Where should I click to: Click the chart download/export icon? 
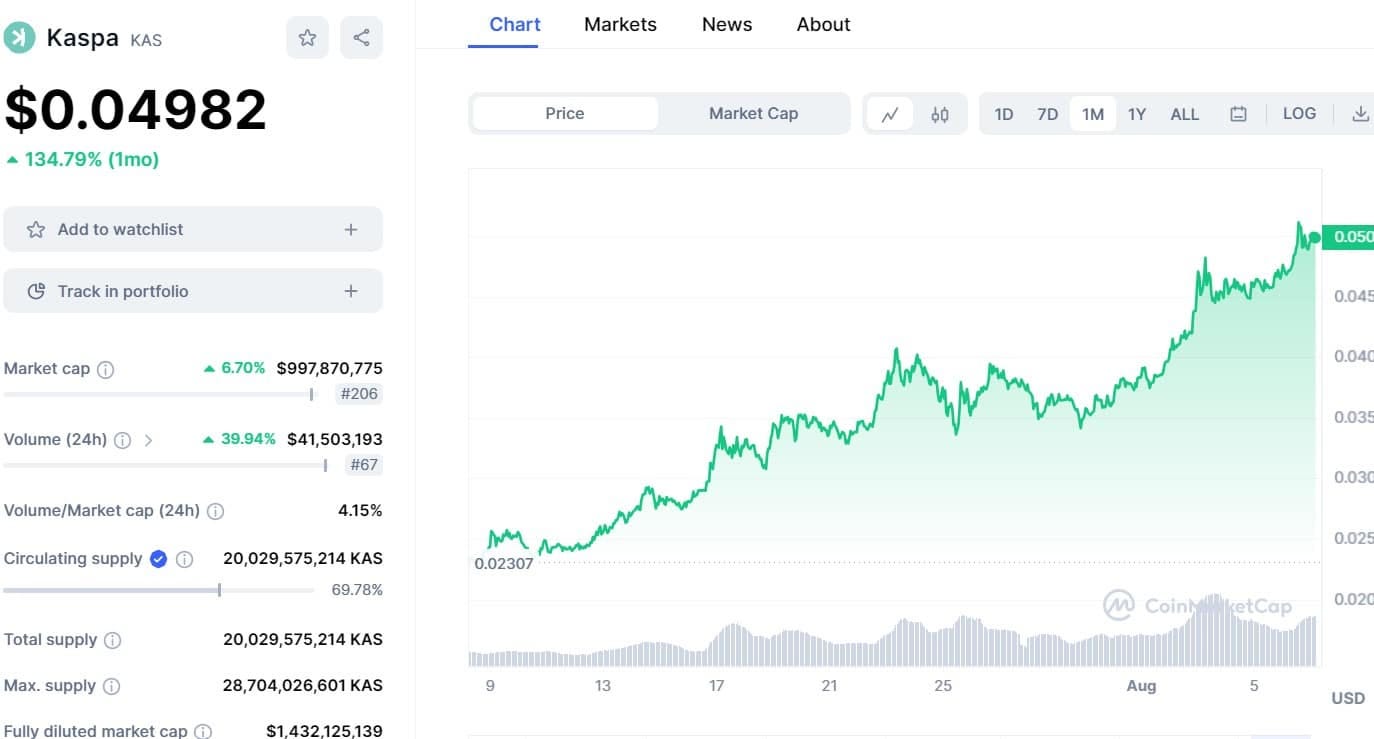pos(1361,114)
